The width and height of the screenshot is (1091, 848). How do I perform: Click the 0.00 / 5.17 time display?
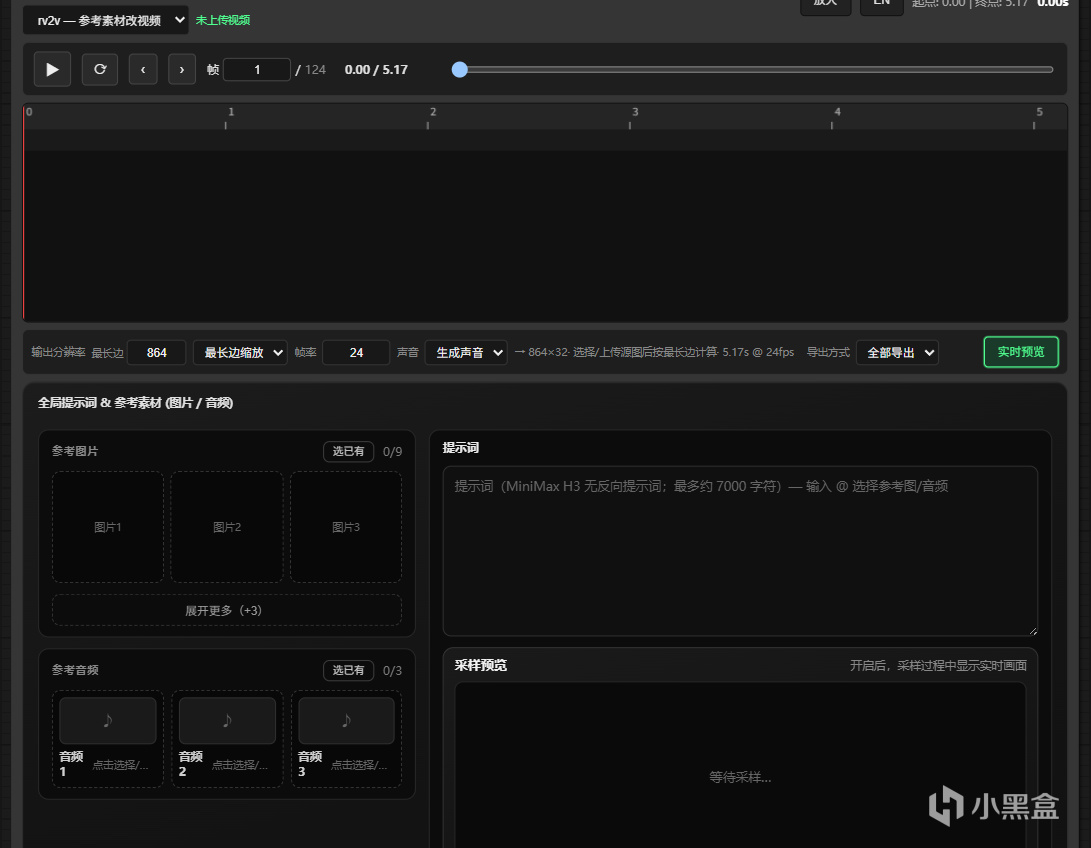376,70
